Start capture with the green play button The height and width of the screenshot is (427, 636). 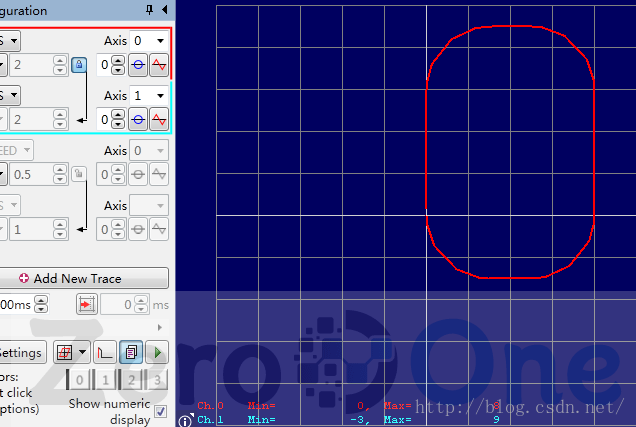click(x=157, y=353)
